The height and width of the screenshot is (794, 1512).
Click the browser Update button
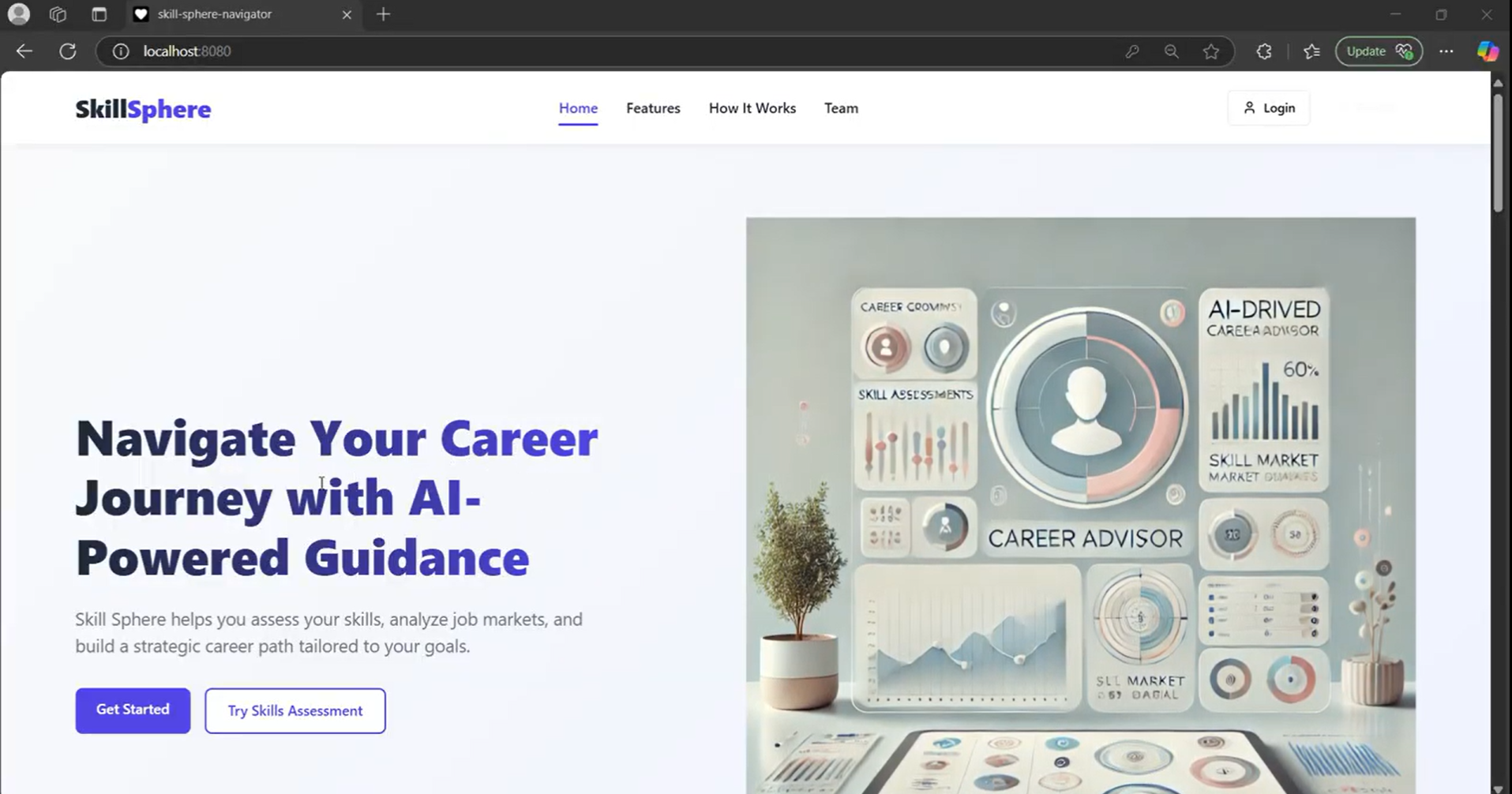(1378, 51)
